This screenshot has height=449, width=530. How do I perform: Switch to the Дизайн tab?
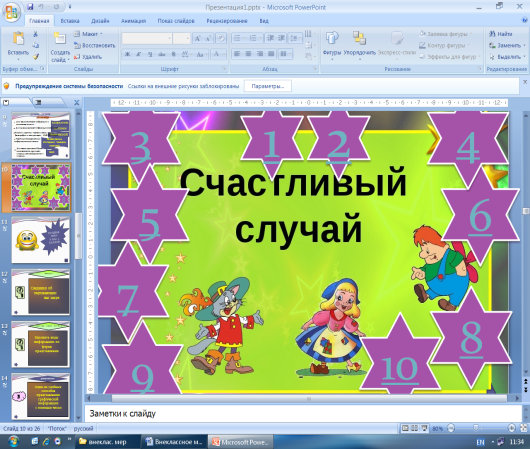[100, 21]
